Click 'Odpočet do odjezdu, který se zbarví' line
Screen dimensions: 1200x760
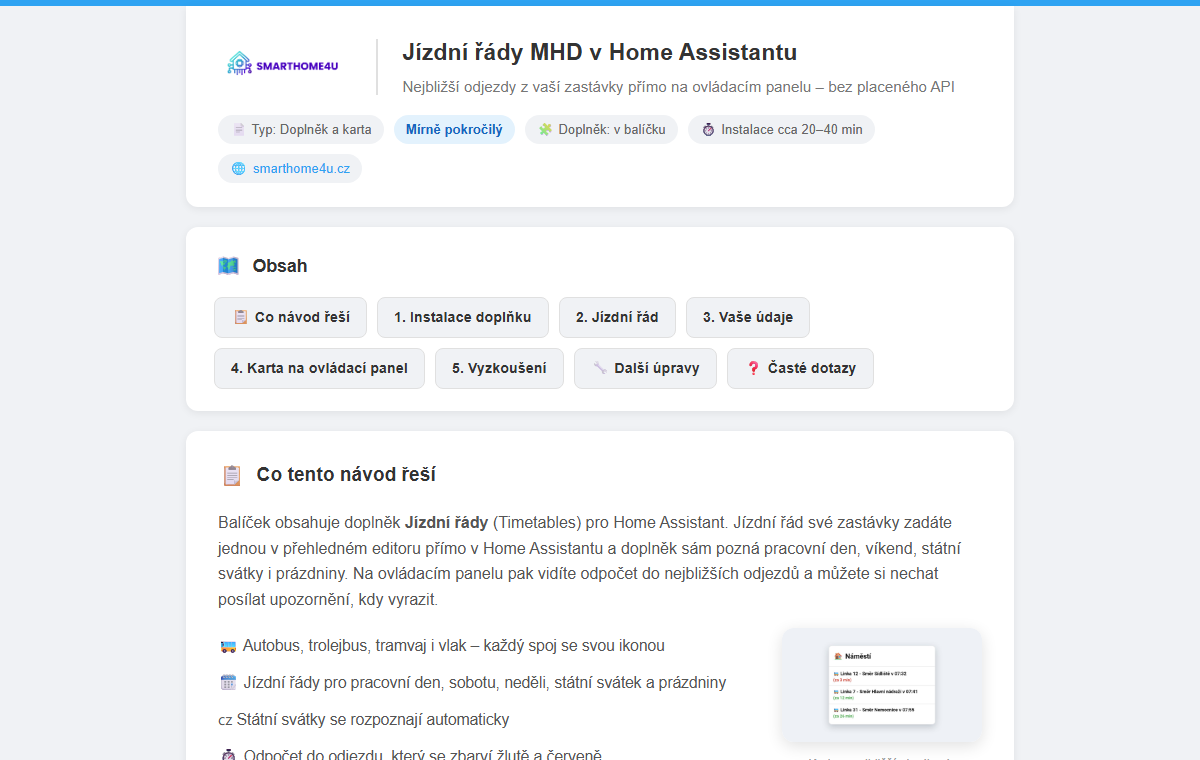422,755
